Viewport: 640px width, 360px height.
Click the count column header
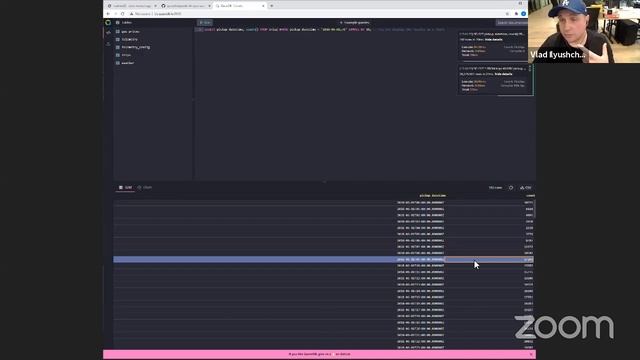(x=530, y=196)
